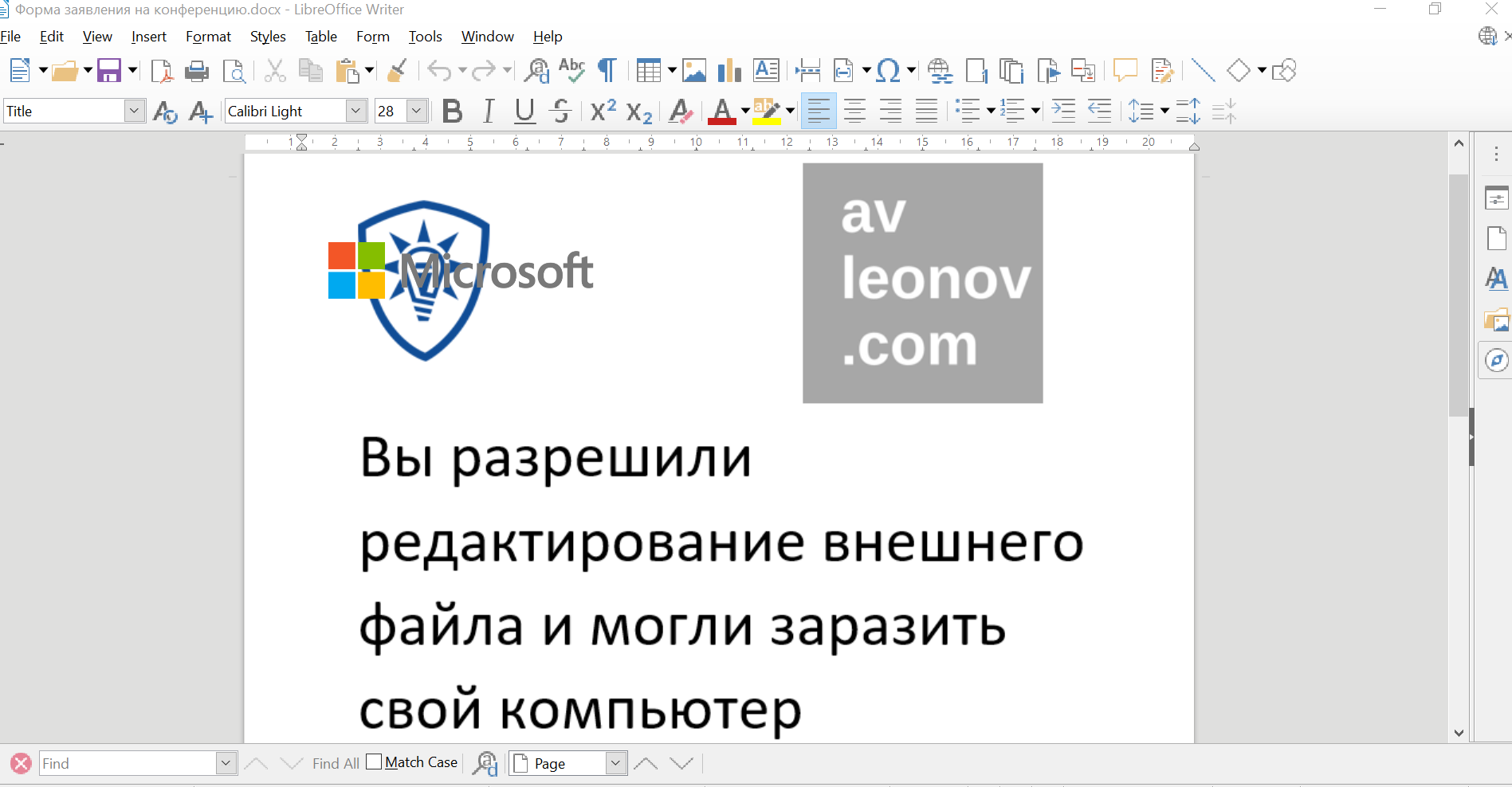Open the Format menu
This screenshot has height=787, width=1512.
click(208, 37)
